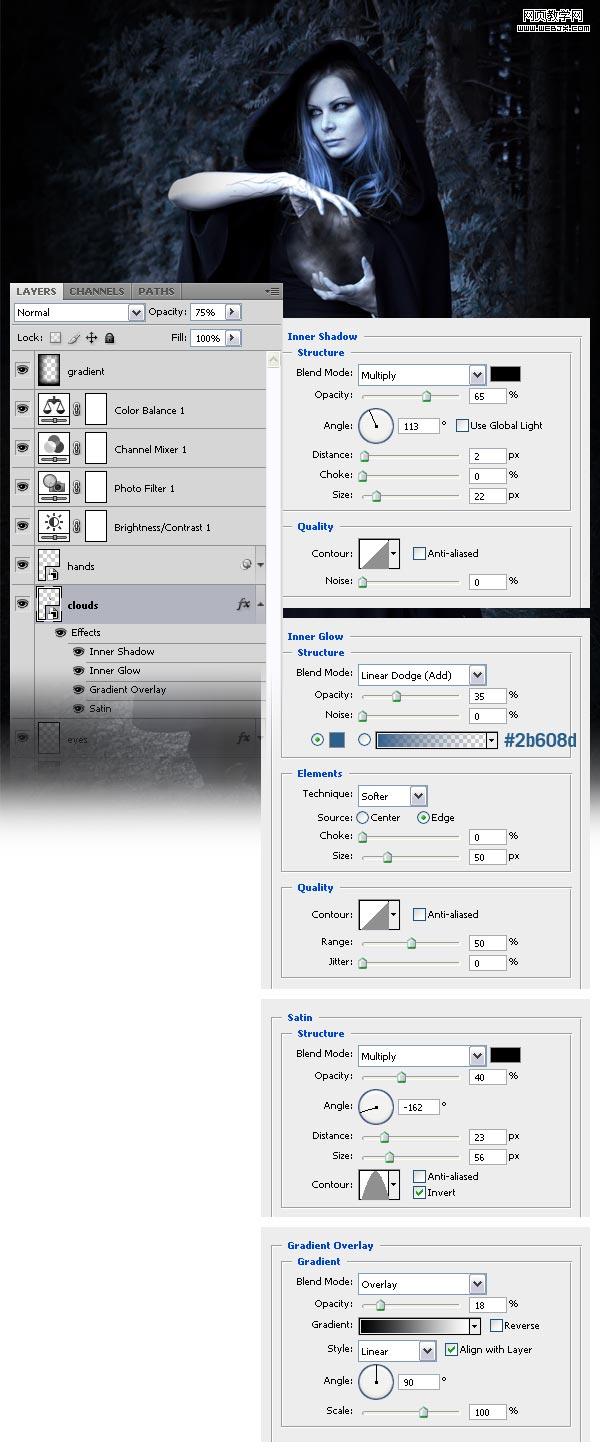Select the gradient layer thumbnail
600x1450 pixels.
pyautogui.click(x=49, y=370)
